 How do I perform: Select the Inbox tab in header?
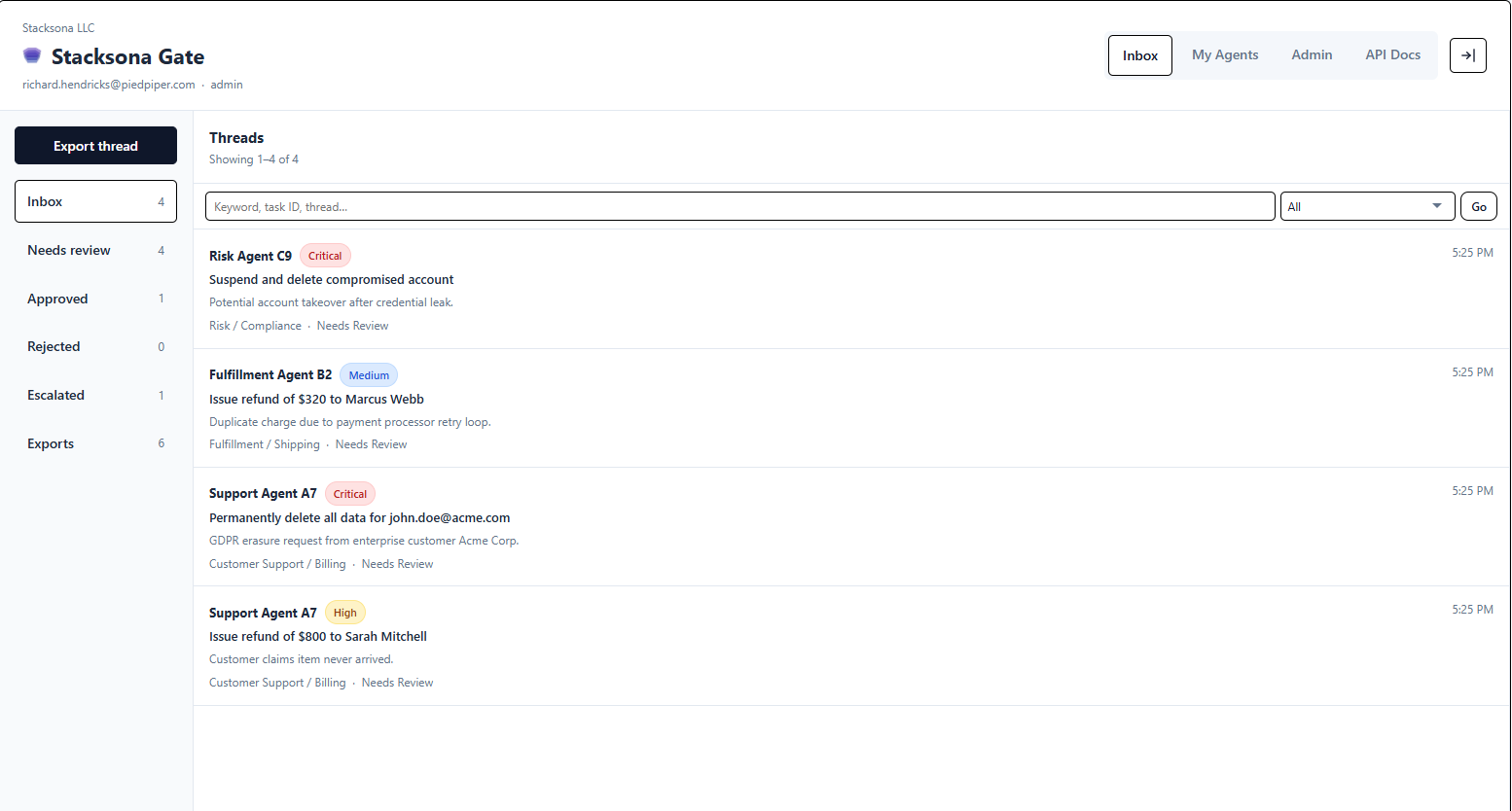click(1139, 55)
